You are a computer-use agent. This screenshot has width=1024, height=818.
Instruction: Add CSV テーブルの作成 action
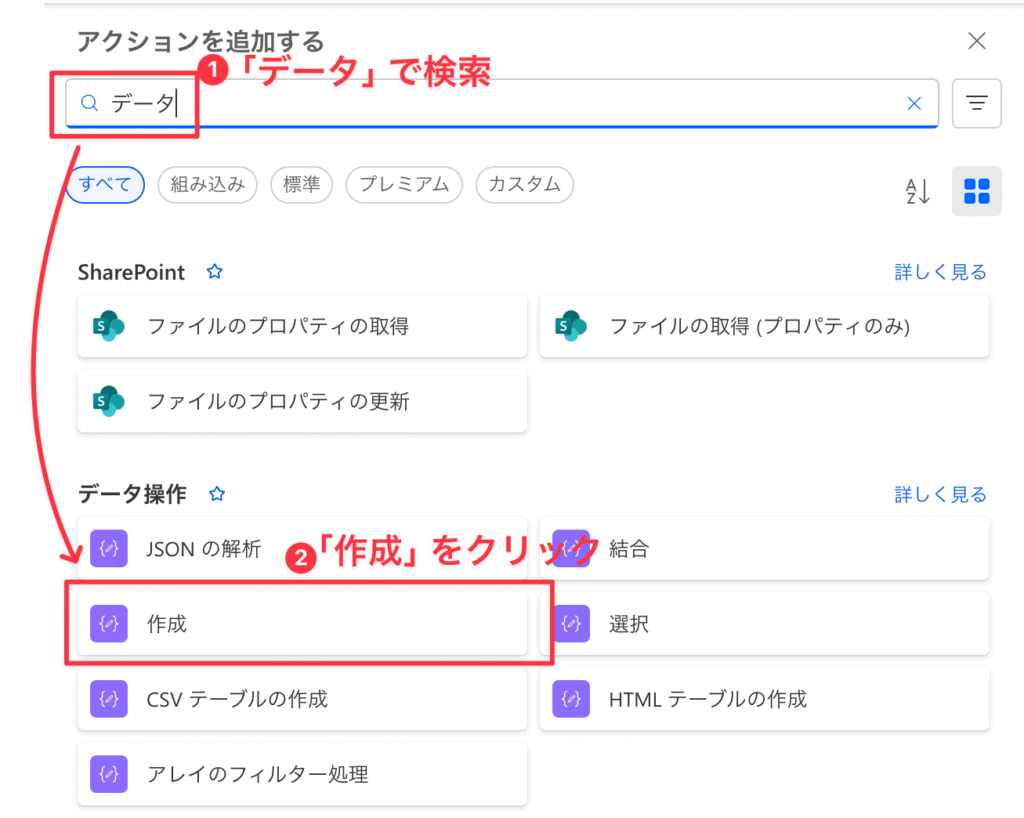[x=302, y=699]
